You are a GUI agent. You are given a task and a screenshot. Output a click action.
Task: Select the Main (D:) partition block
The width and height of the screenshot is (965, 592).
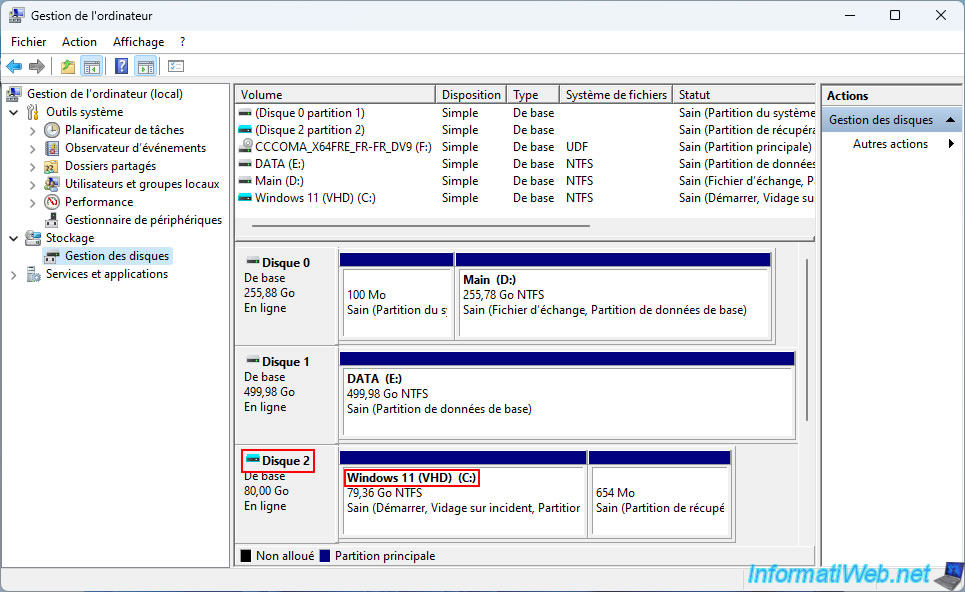(x=614, y=296)
